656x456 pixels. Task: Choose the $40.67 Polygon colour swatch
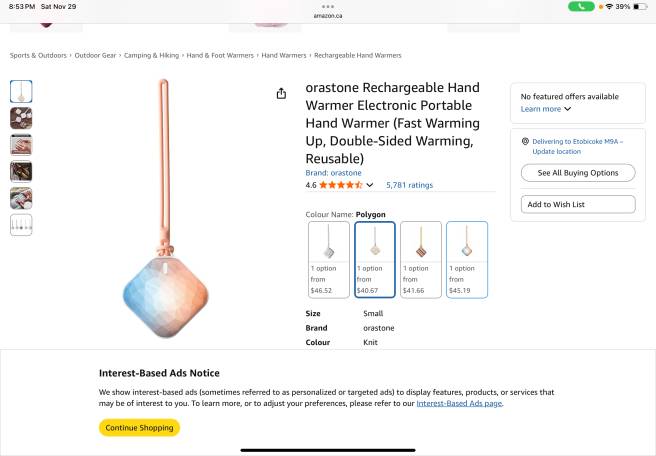point(375,260)
